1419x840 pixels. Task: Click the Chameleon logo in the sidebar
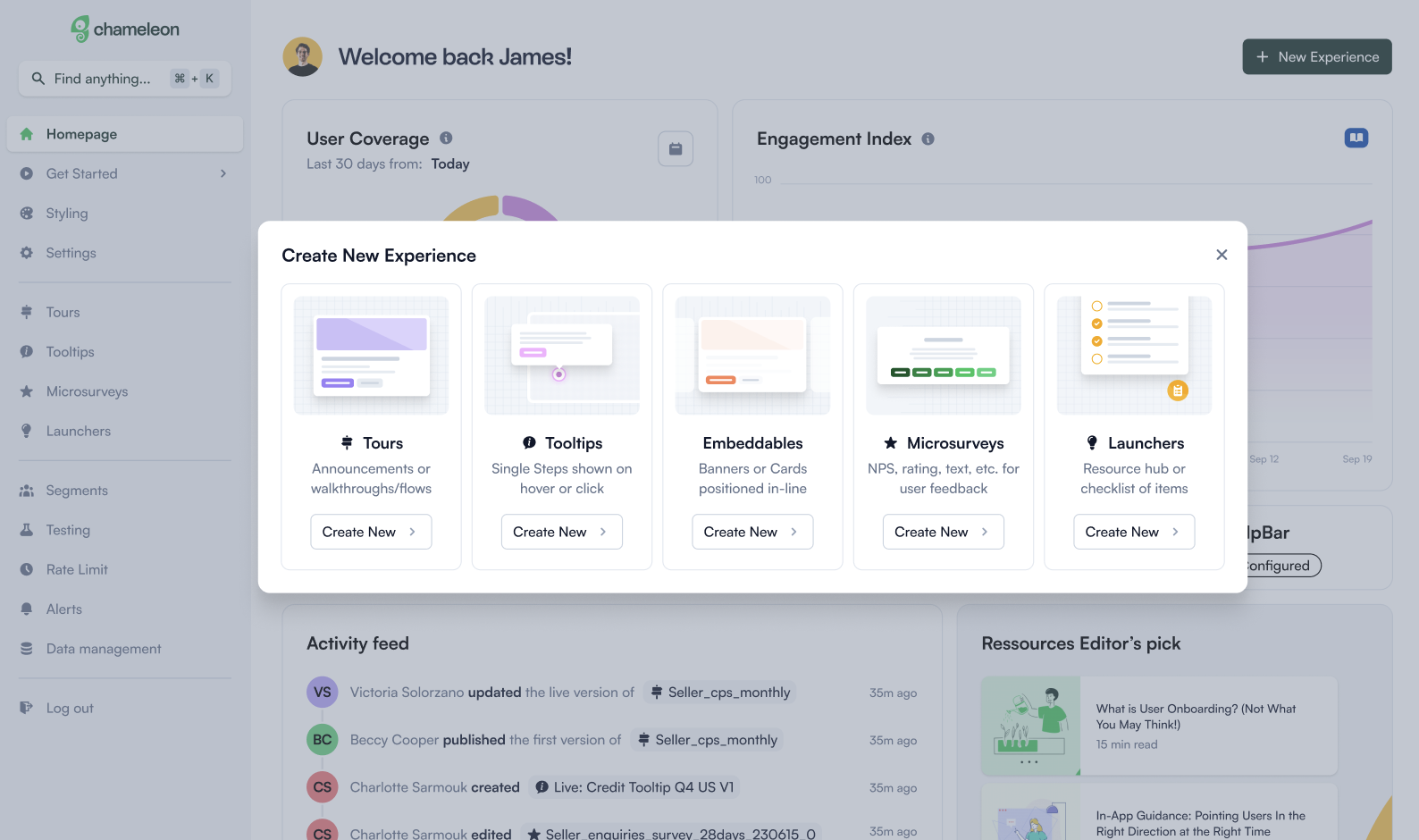[125, 29]
